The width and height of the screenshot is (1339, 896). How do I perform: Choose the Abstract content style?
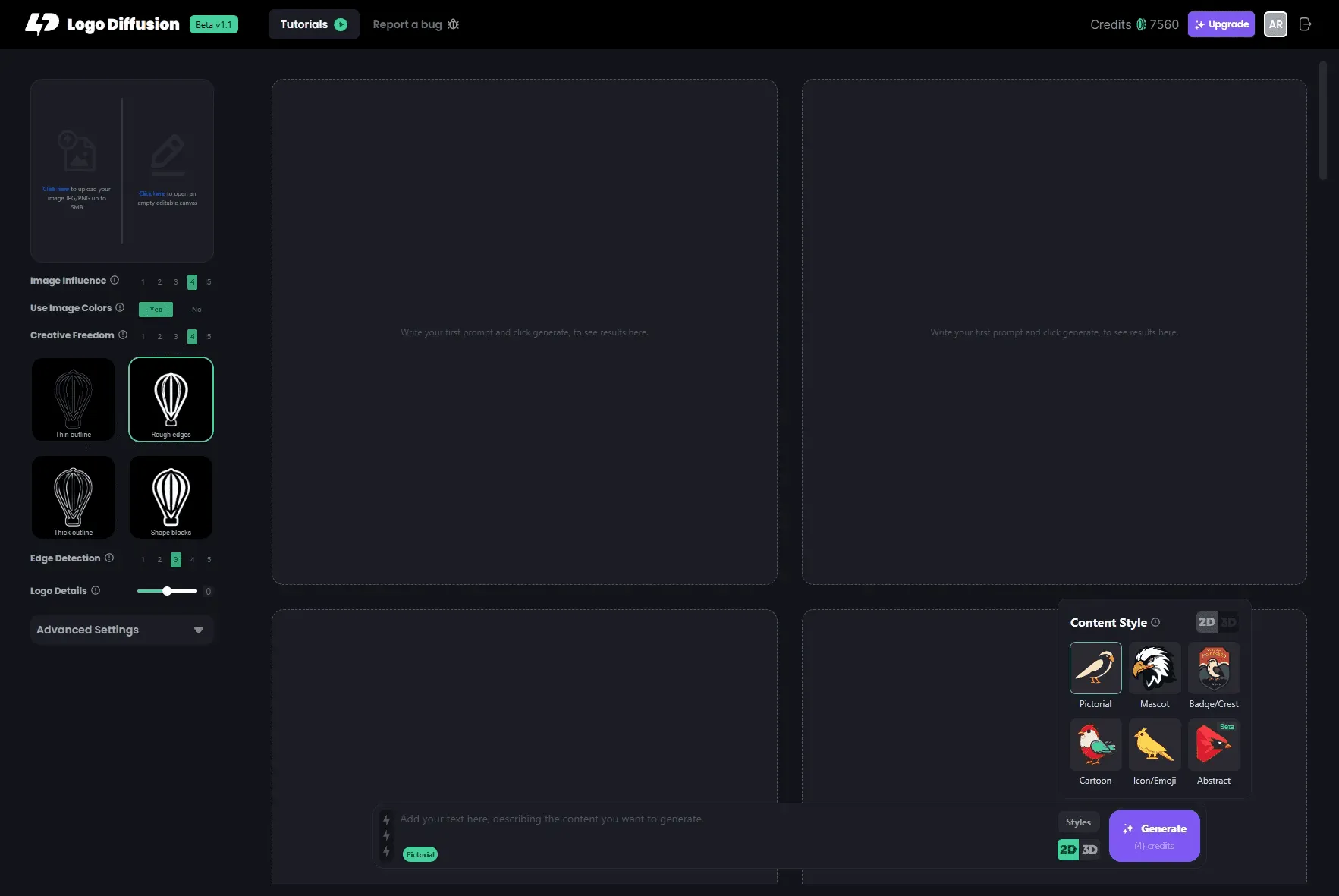pos(1214,744)
